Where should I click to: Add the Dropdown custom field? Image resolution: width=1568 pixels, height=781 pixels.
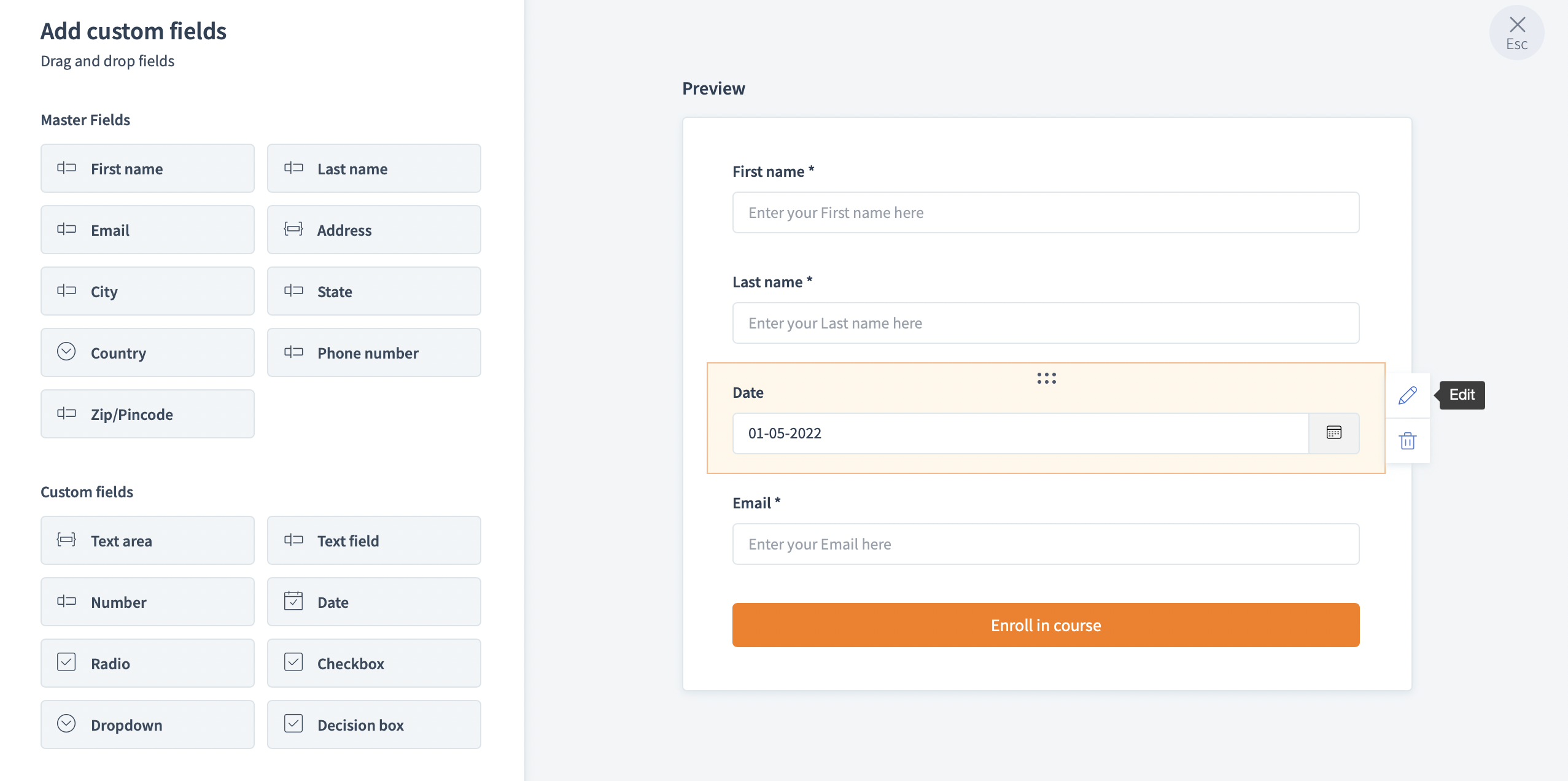tap(147, 725)
